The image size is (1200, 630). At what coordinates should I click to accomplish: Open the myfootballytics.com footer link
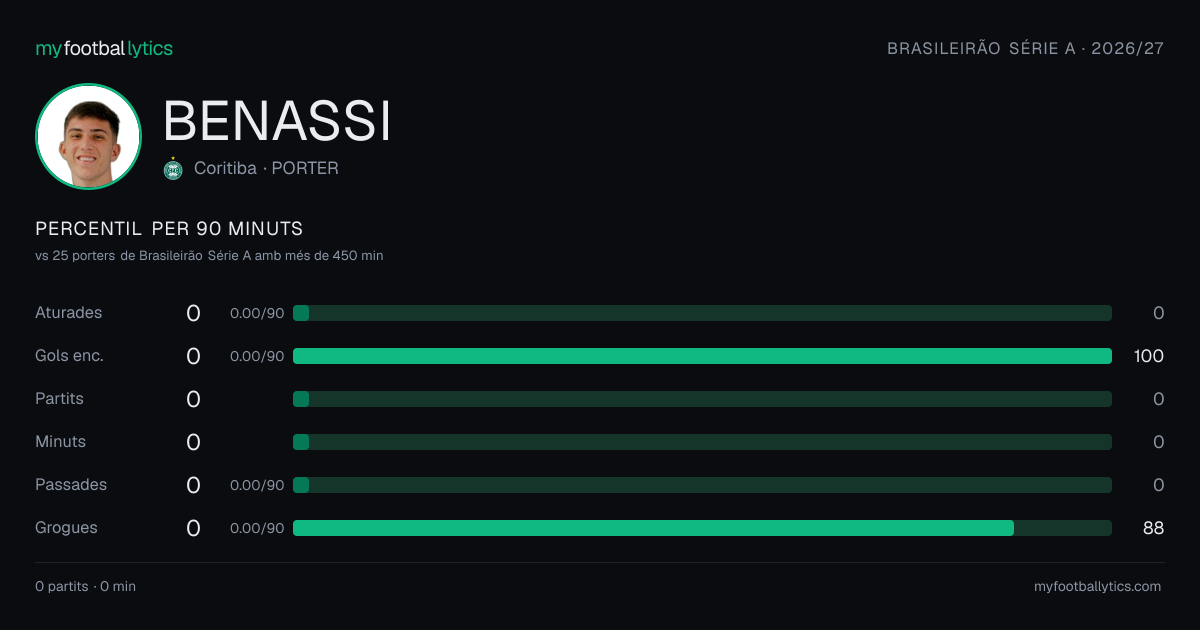coord(1098,587)
